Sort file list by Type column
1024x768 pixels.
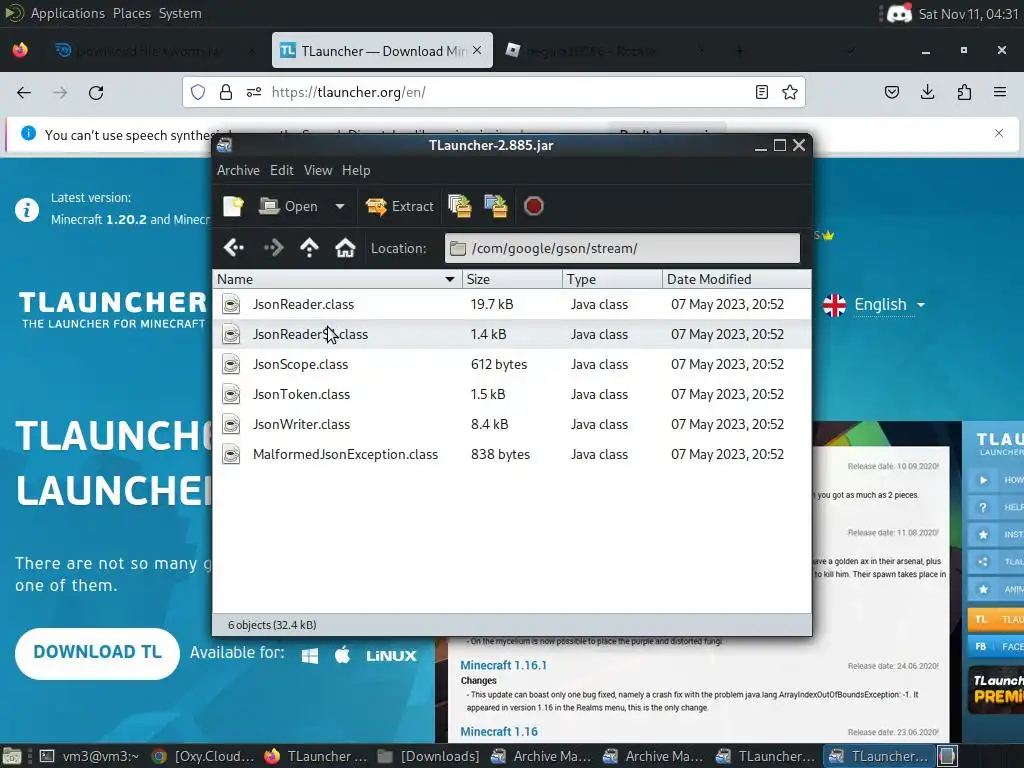pyautogui.click(x=612, y=279)
